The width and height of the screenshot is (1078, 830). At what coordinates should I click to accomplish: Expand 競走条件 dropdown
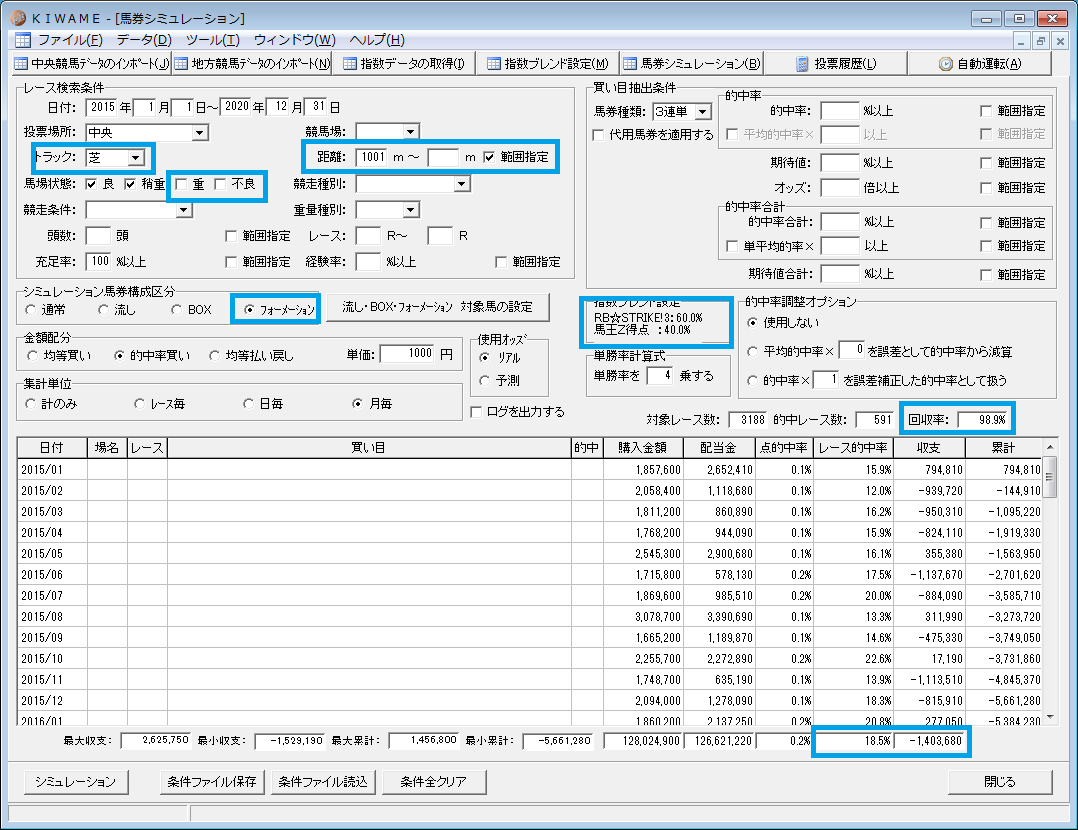[183, 210]
